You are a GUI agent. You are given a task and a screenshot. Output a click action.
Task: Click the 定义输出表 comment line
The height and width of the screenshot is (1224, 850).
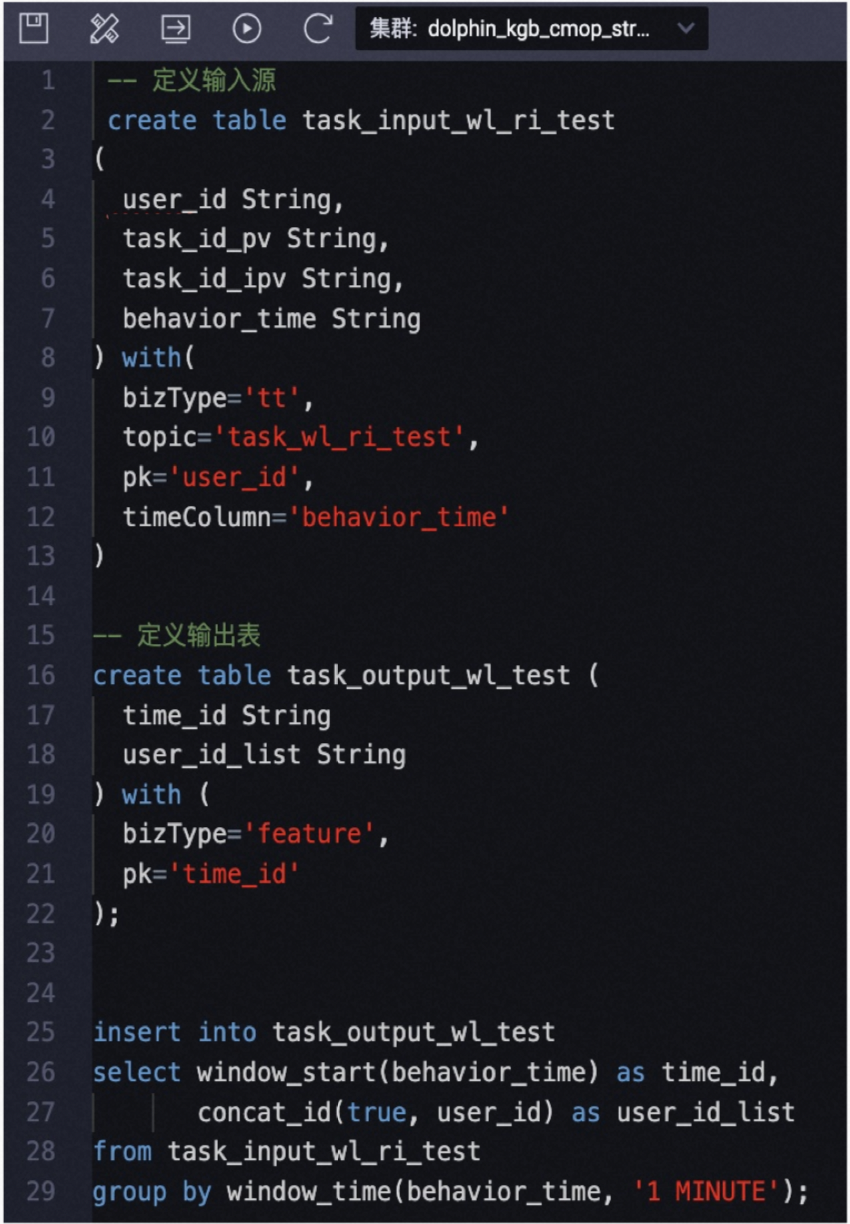pos(198,635)
